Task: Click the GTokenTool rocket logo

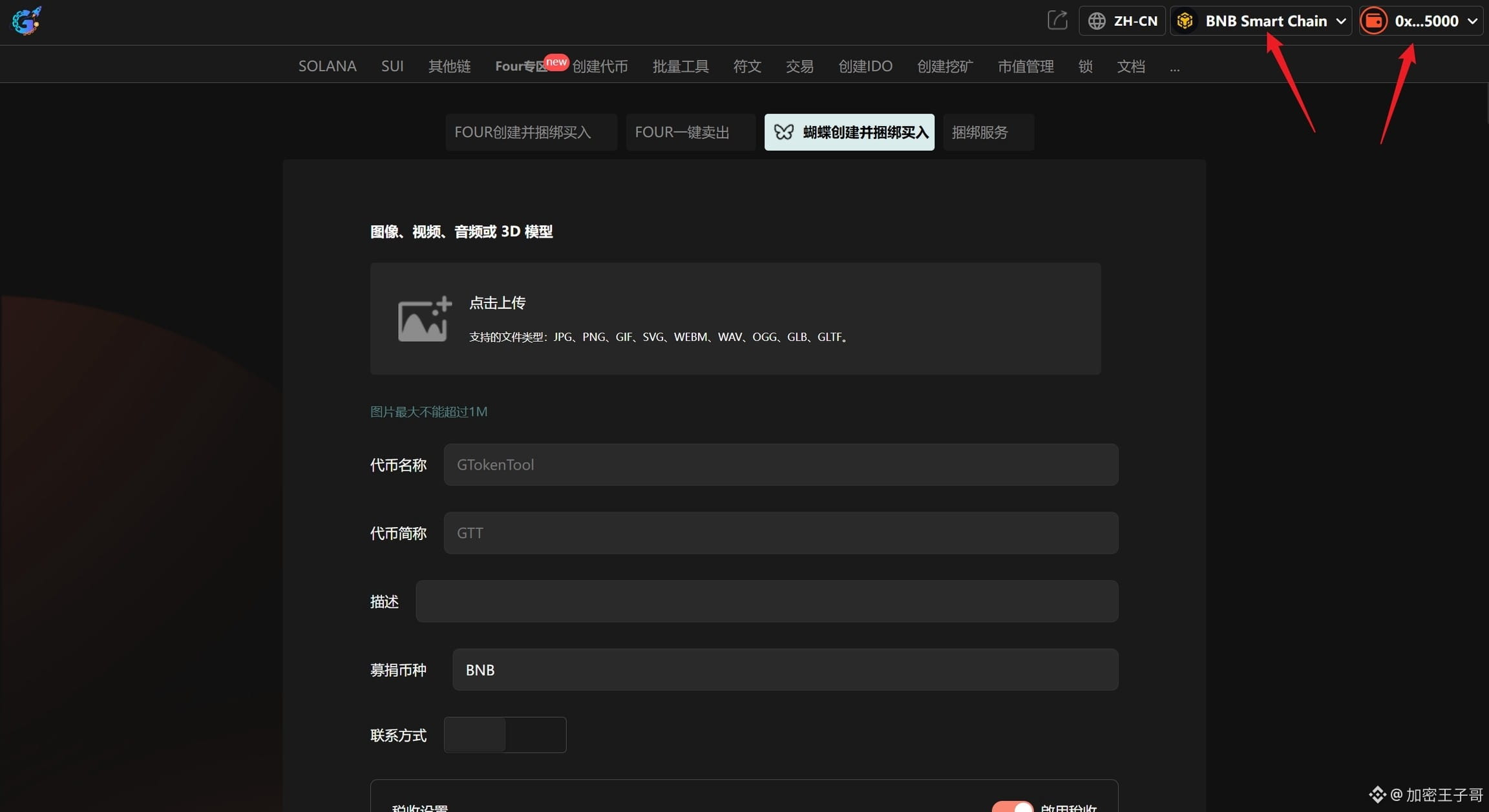Action: pyautogui.click(x=26, y=21)
